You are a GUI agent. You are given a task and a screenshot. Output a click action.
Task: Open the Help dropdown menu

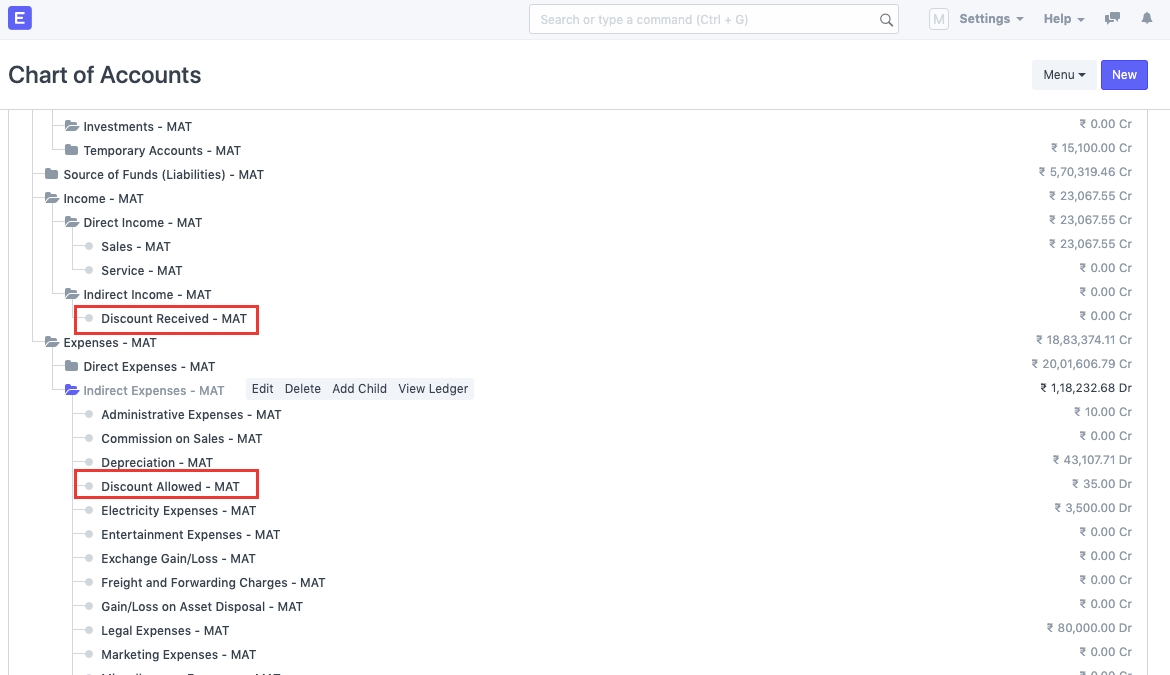[x=1064, y=19]
